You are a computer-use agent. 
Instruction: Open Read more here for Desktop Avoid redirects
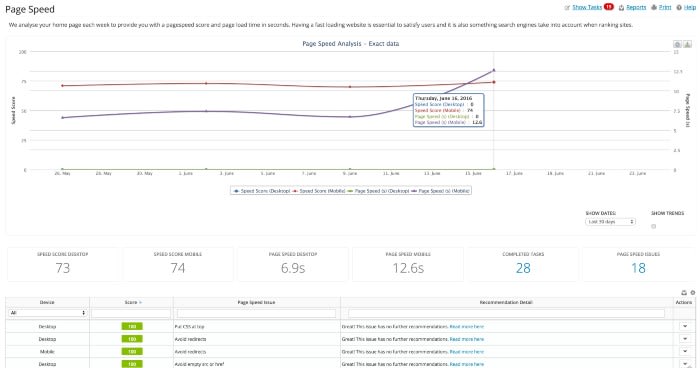point(467,339)
